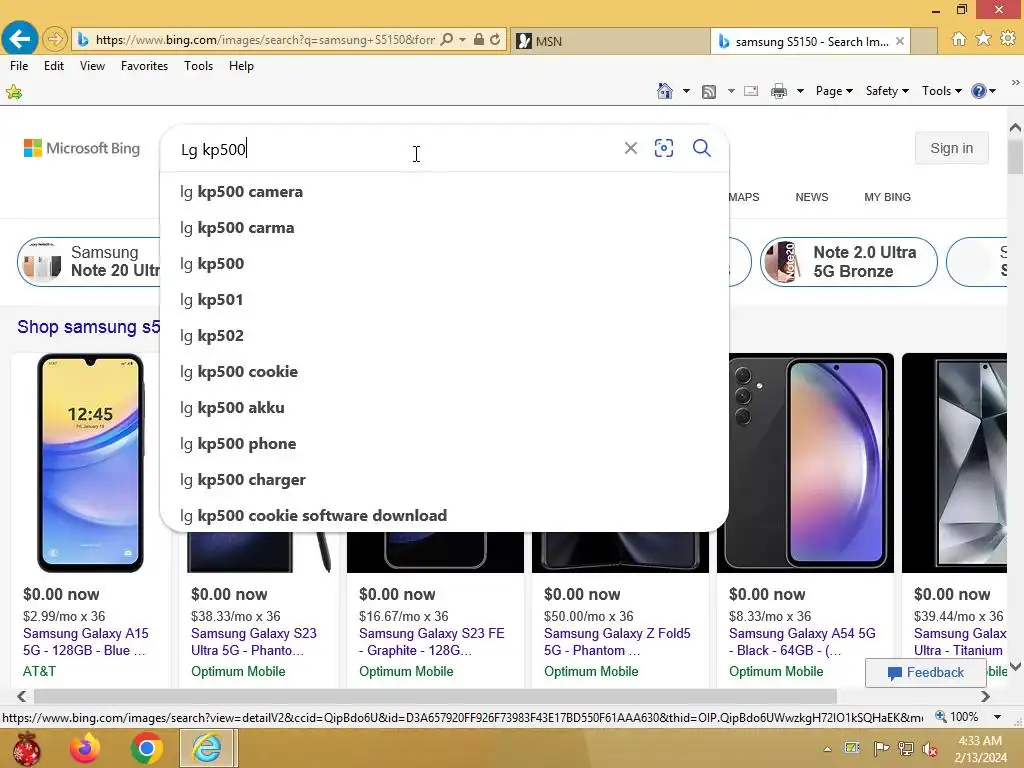
Task: Select suggestion lg kp500 charger
Action: [x=444, y=479]
